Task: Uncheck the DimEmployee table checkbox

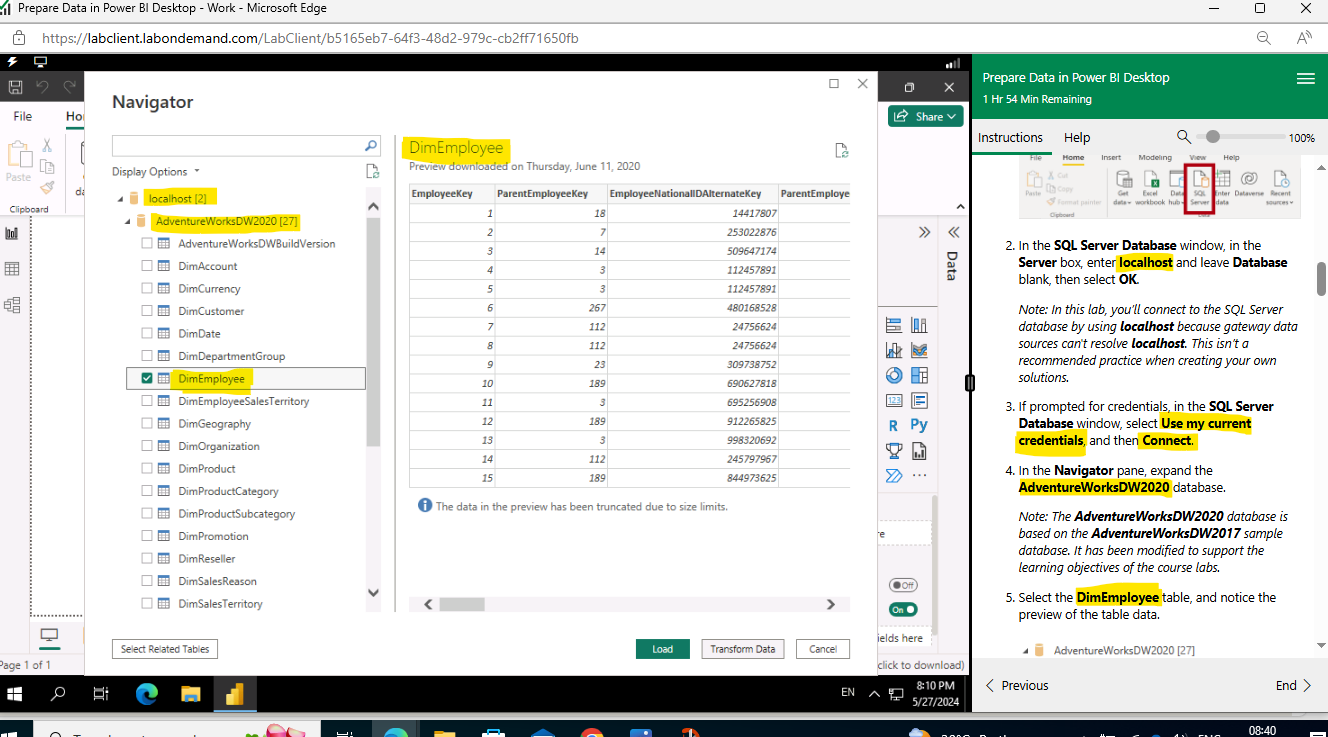Action: (147, 378)
